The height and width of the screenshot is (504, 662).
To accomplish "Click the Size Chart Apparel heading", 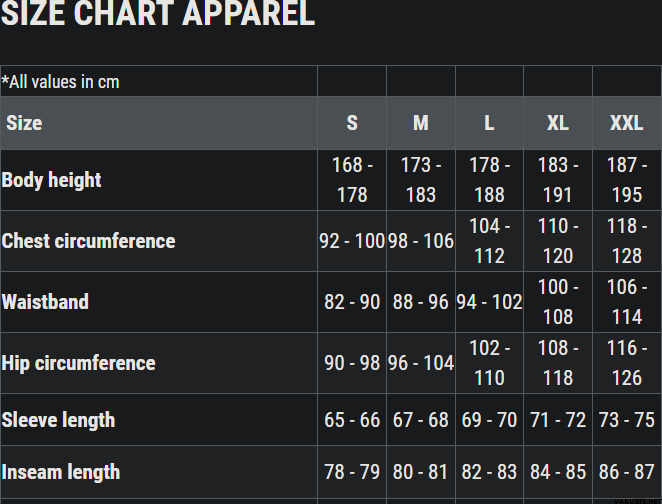I will (158, 14).
